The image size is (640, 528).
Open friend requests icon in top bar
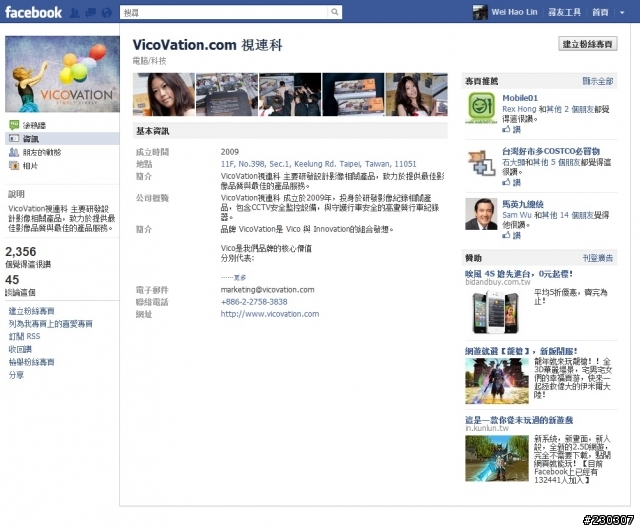74,13
